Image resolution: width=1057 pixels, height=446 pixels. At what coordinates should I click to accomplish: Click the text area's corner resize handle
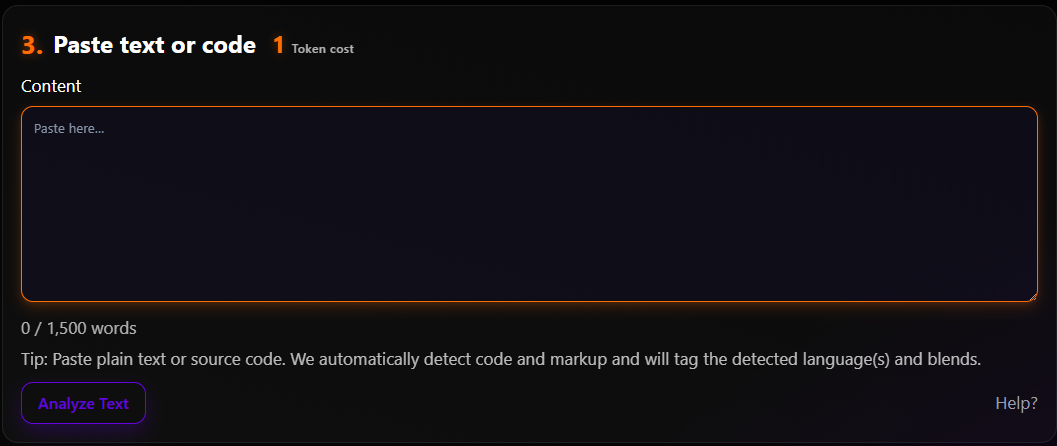pyautogui.click(x=1031, y=295)
